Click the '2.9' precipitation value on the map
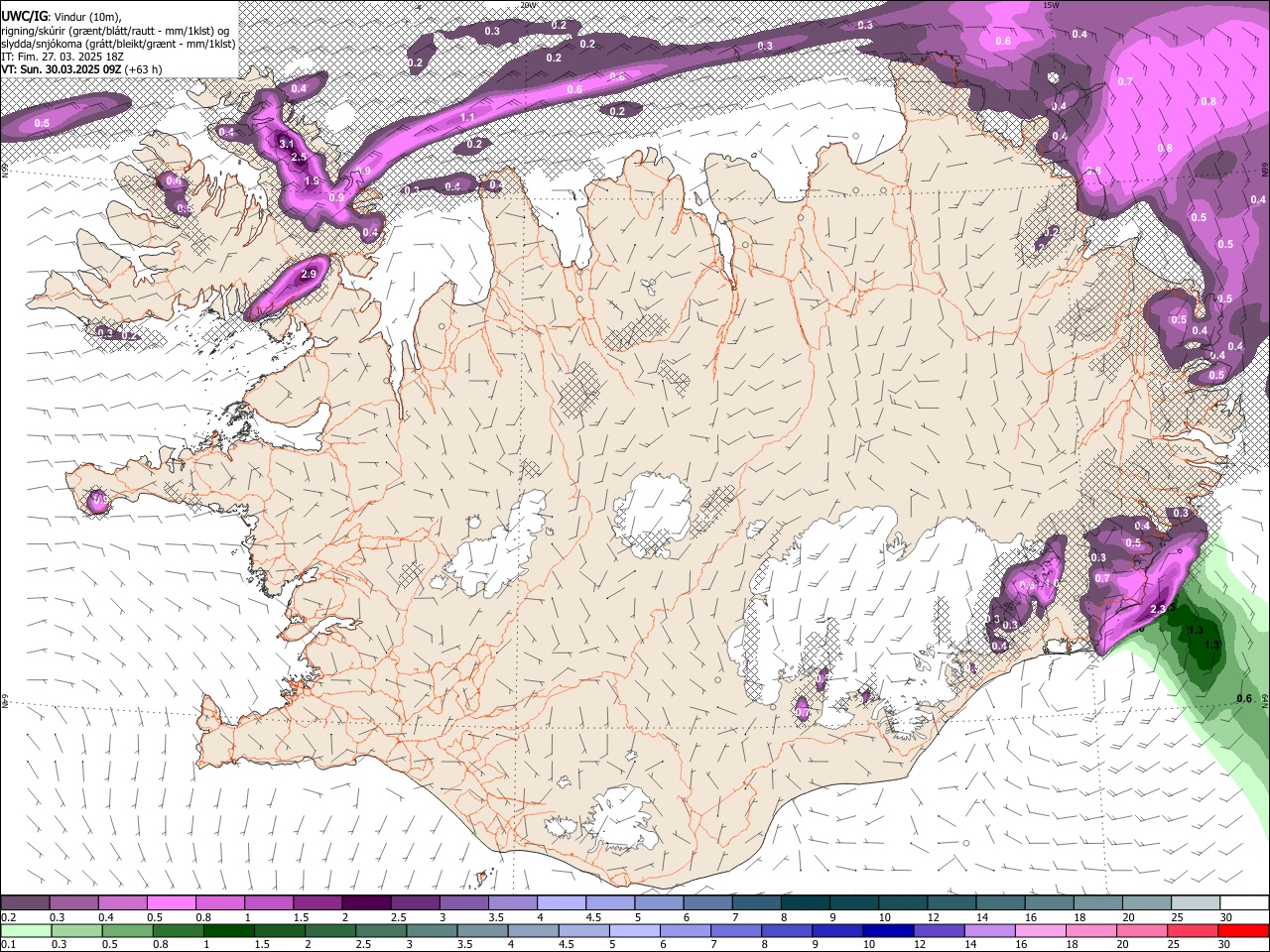Screen dimensions: 1270x952 coord(308,274)
